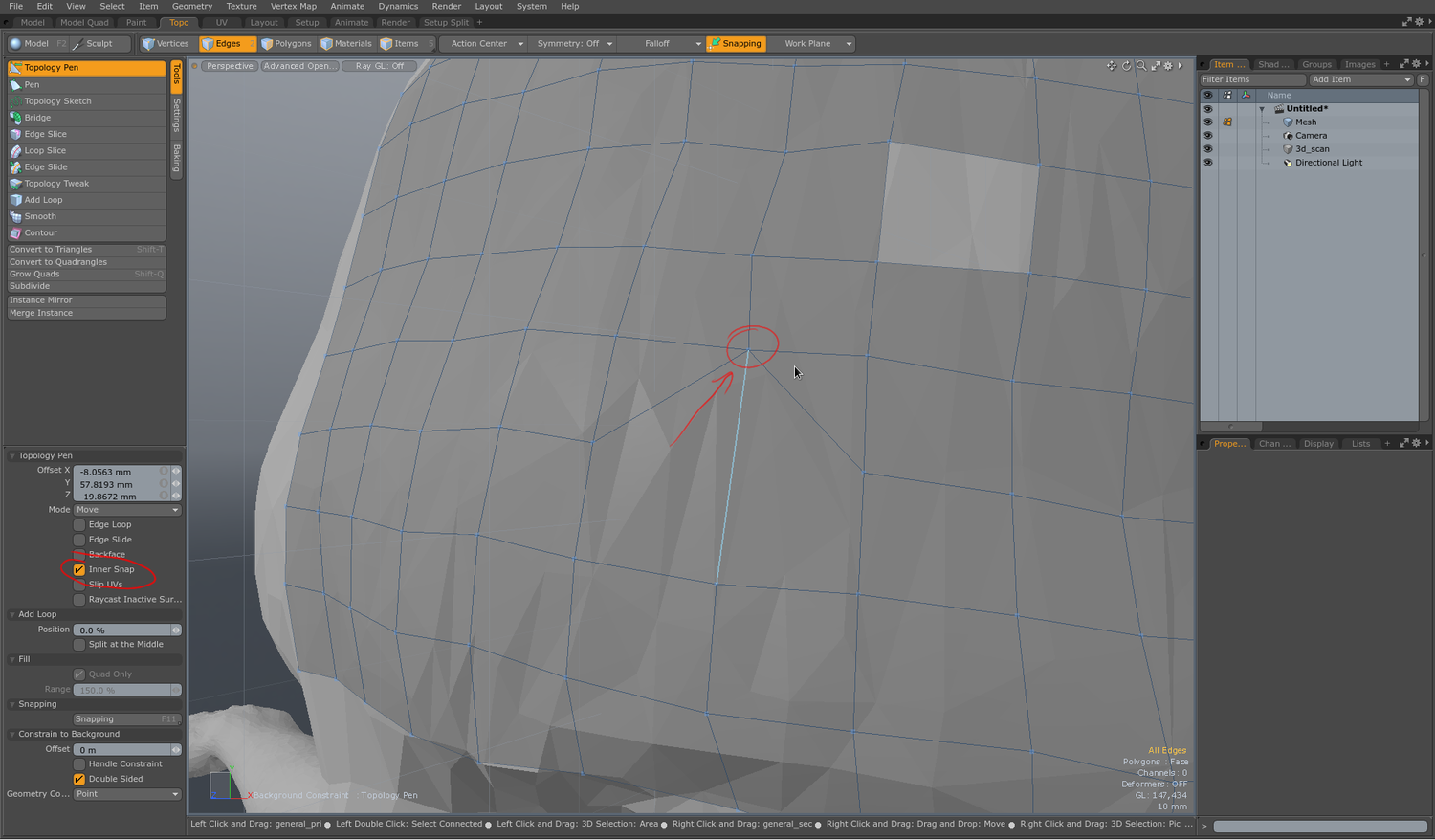Hide the Mesh item in the item list
Screen dimensions: 1435x840
(x=1208, y=122)
